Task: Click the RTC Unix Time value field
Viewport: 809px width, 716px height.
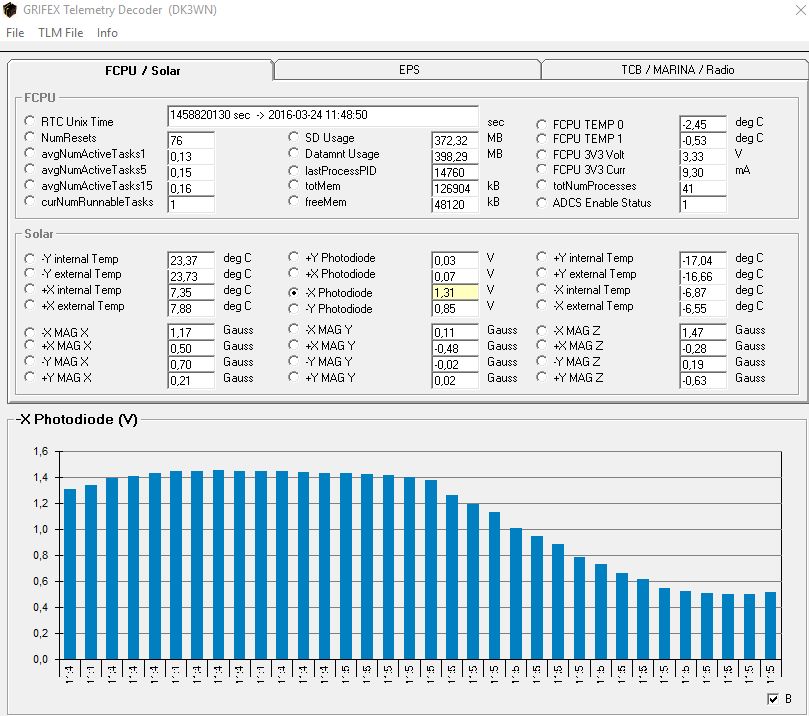Action: [x=323, y=116]
